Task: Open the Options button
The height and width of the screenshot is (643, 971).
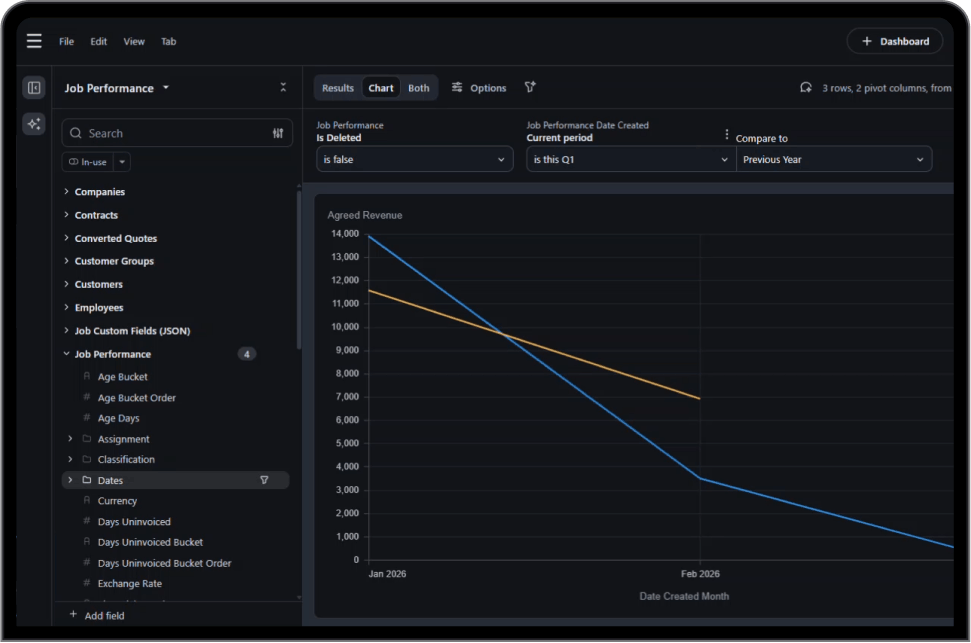Action: point(479,88)
